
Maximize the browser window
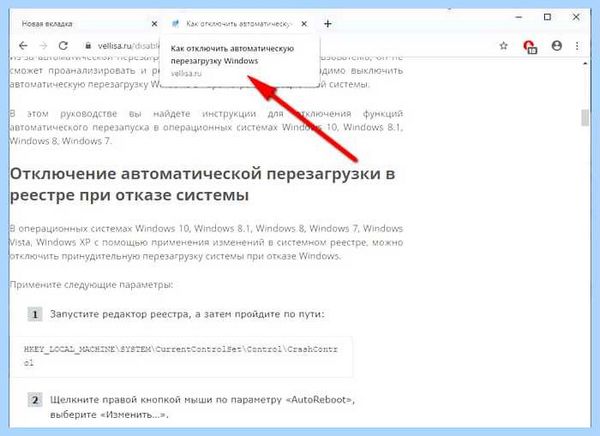tap(547, 17)
